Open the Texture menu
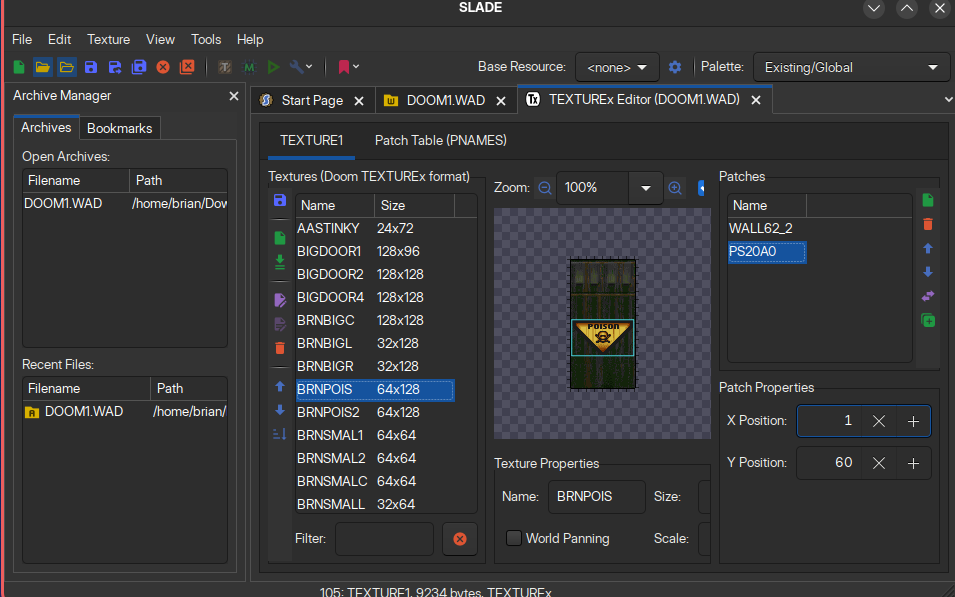The height and width of the screenshot is (597, 955). pyautogui.click(x=108, y=40)
